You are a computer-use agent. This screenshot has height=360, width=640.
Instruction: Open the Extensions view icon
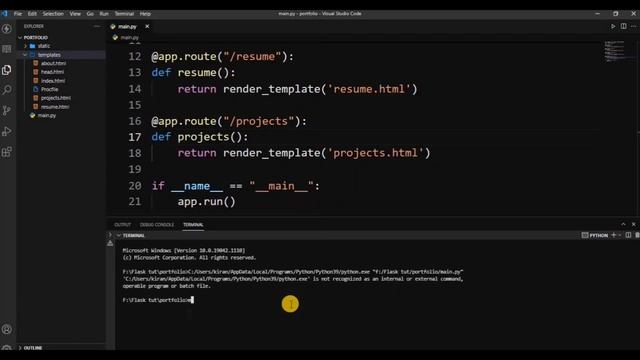click(x=7, y=152)
